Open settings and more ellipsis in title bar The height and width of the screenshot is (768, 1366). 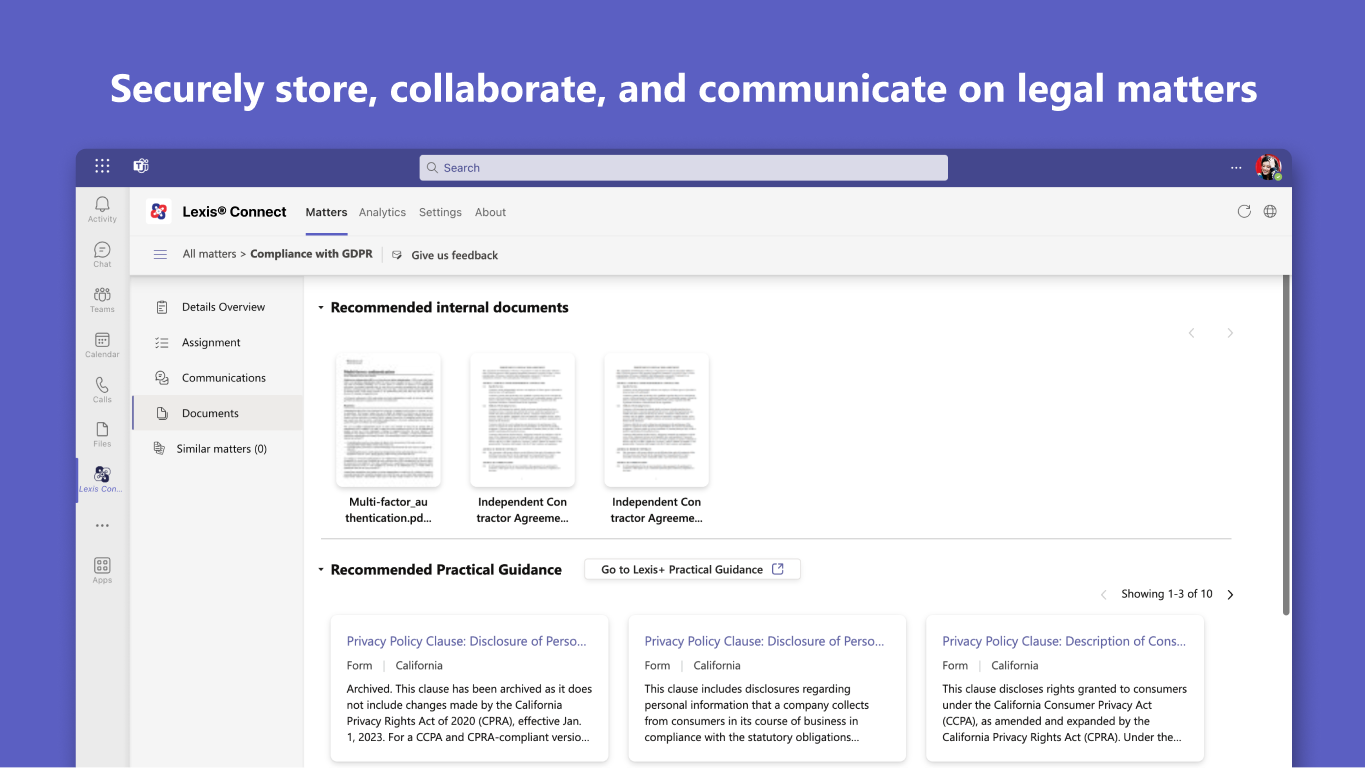(1236, 168)
